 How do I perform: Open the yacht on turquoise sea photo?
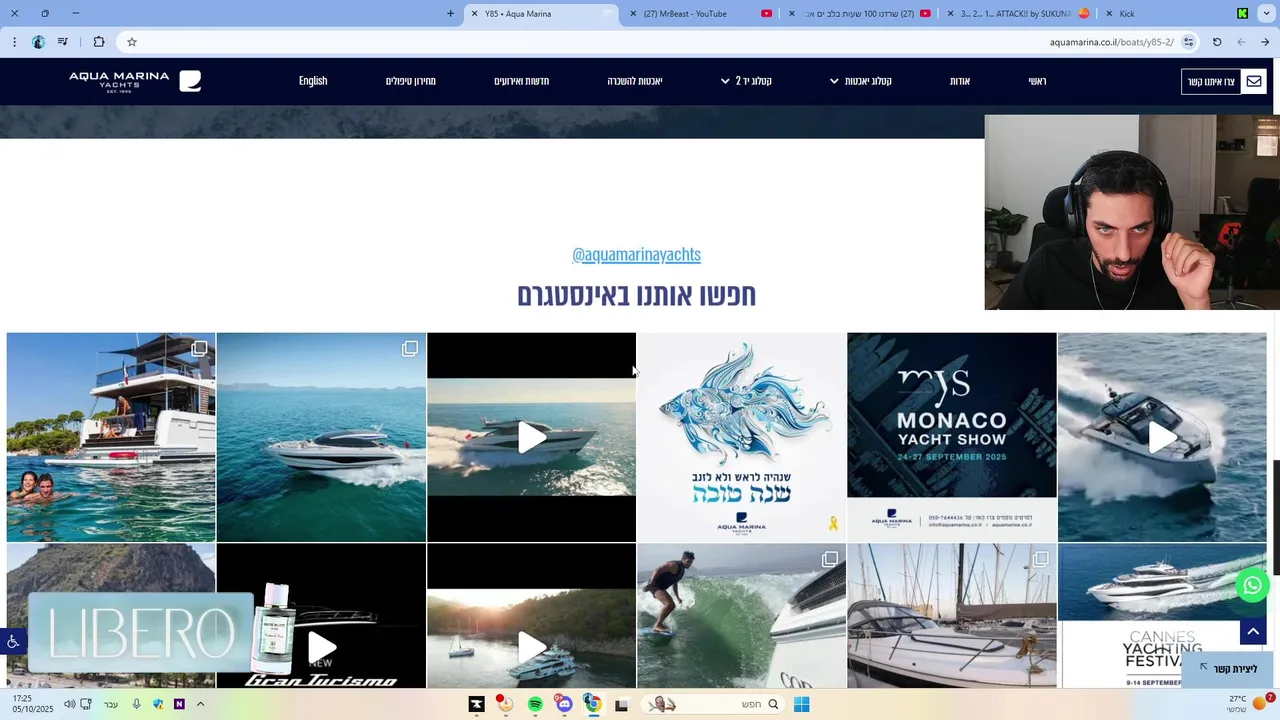click(x=321, y=437)
